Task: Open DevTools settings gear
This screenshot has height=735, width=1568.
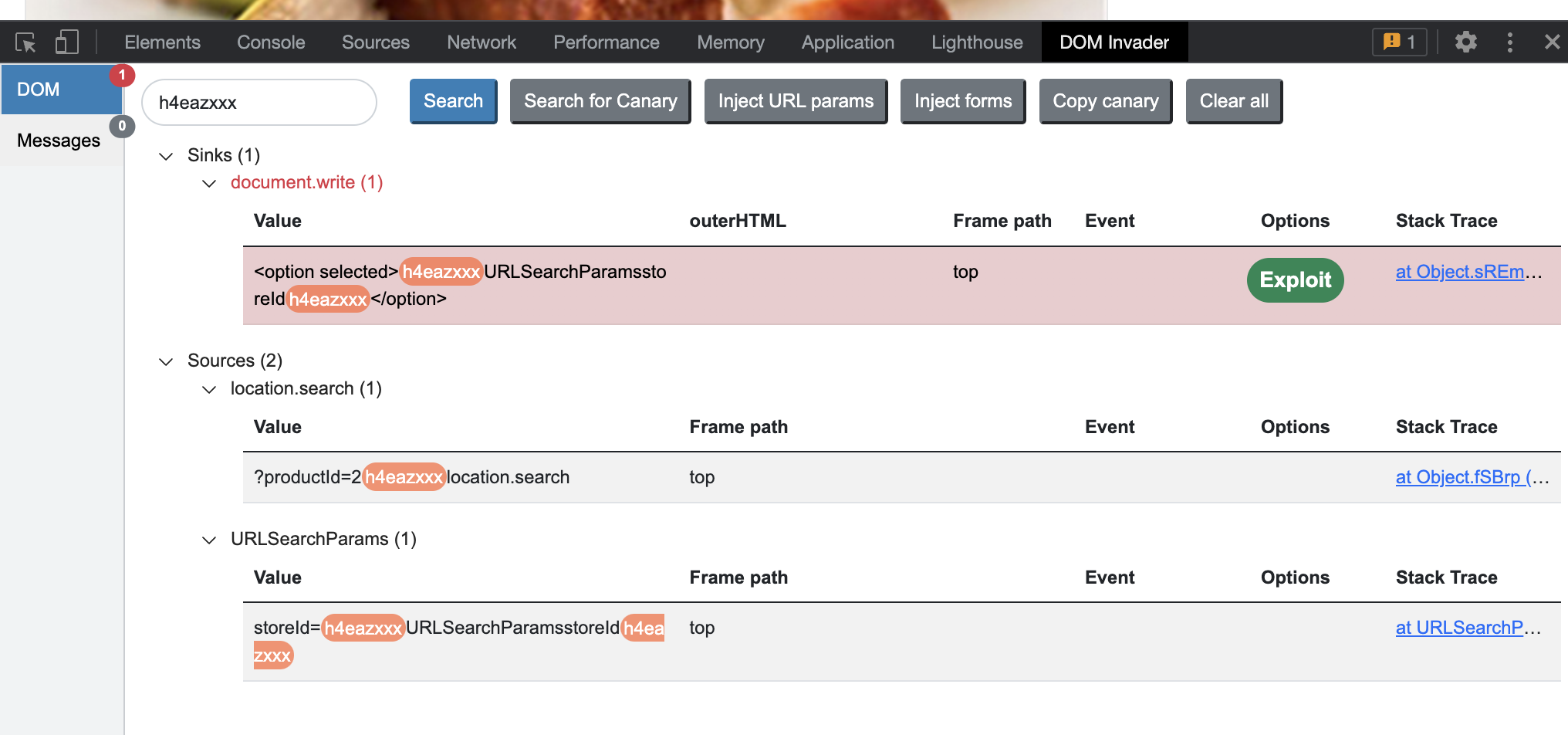Action: click(1465, 42)
